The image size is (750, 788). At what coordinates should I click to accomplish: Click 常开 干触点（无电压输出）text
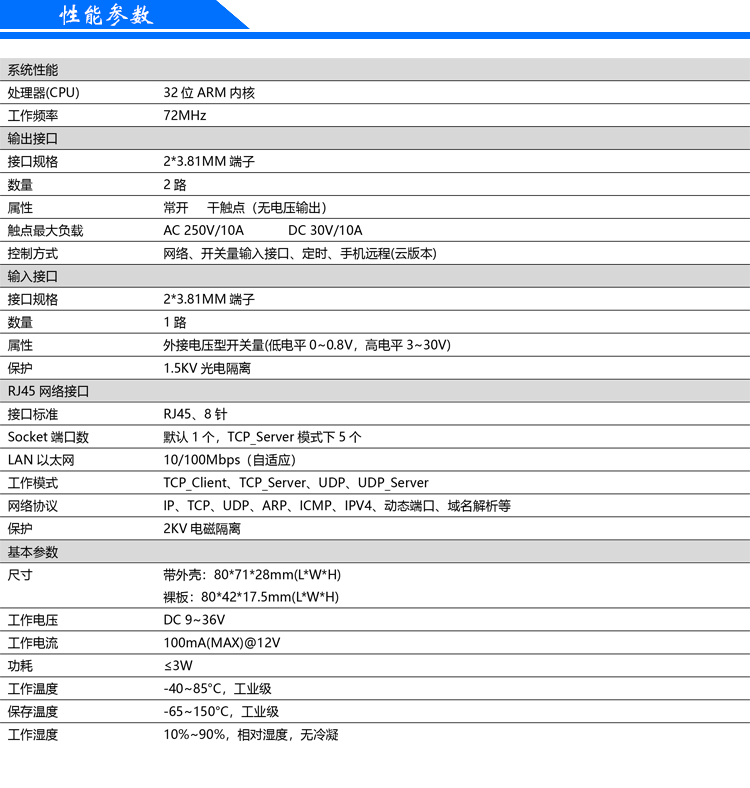pos(246,208)
